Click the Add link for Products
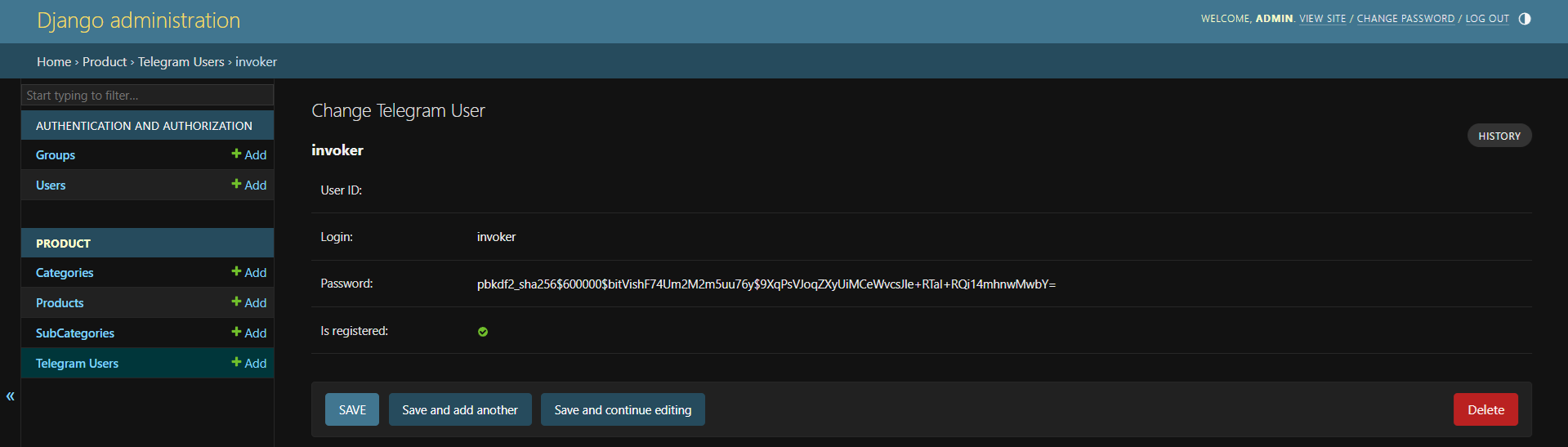This screenshot has width=1568, height=447. (249, 302)
